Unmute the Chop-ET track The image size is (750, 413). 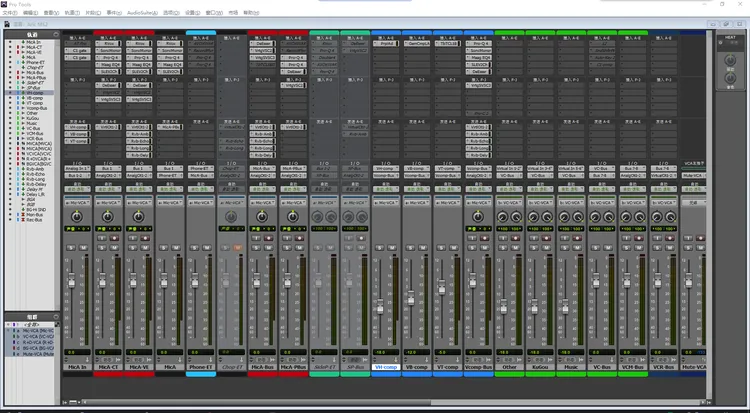tap(239, 248)
